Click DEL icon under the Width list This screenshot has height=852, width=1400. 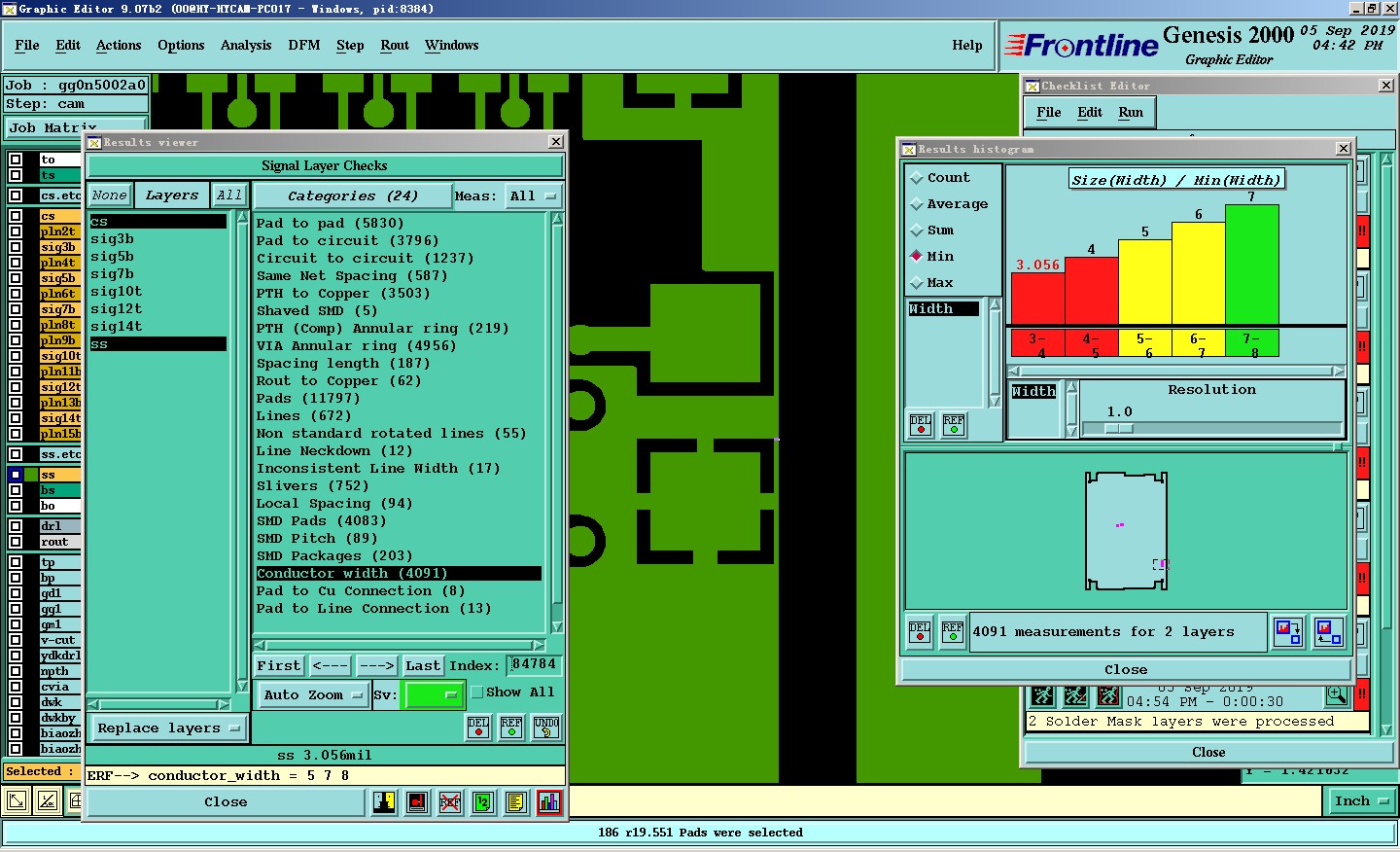(921, 425)
